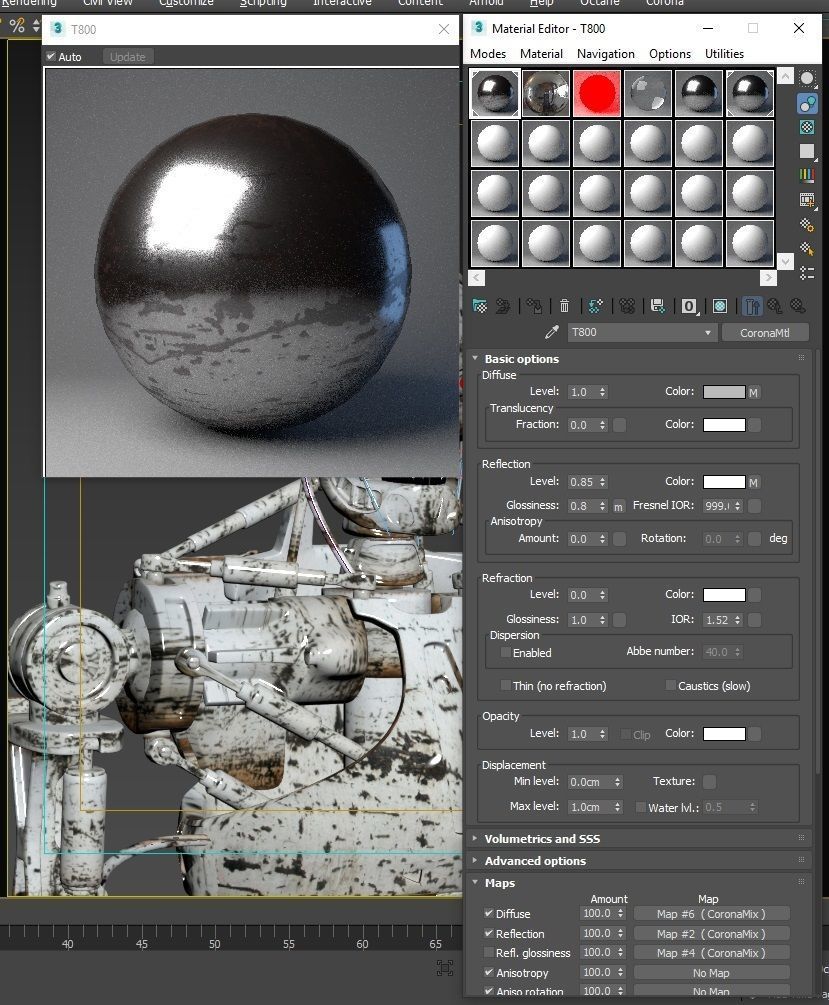Open Sample Type flyout icon

pyautogui.click(x=807, y=79)
